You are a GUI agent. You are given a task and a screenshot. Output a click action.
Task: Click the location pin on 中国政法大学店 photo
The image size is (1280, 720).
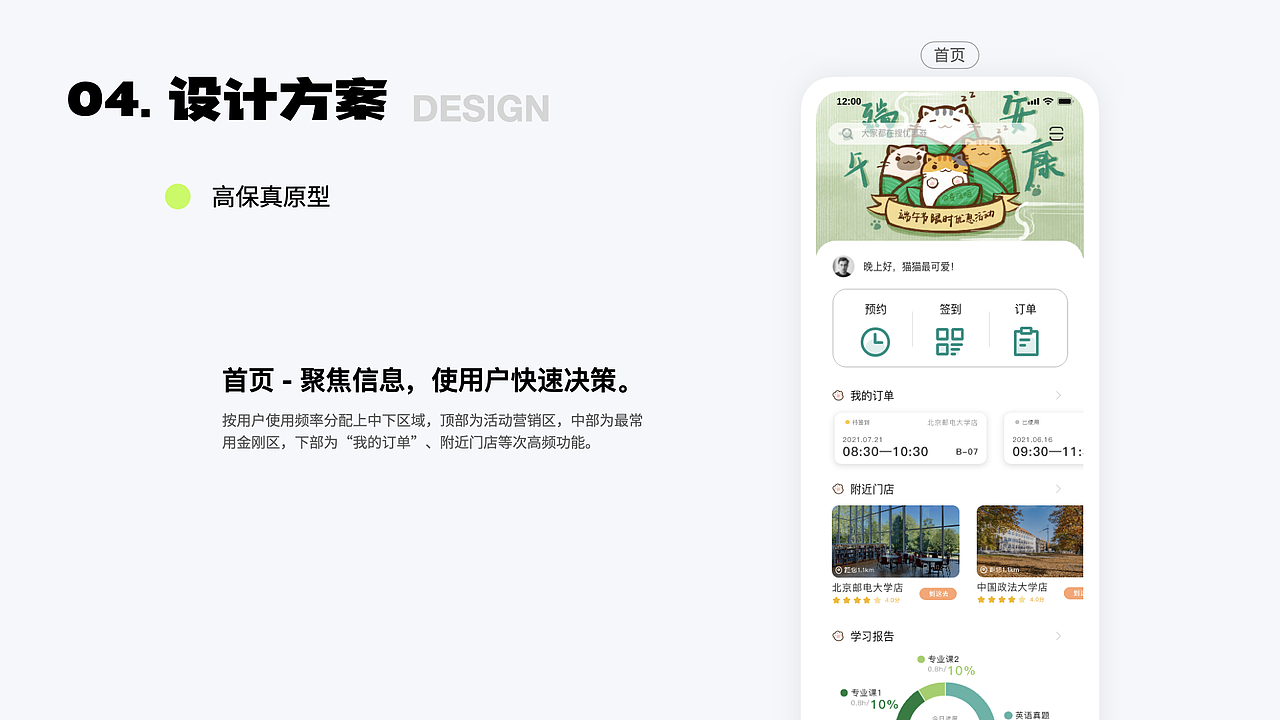point(983,570)
